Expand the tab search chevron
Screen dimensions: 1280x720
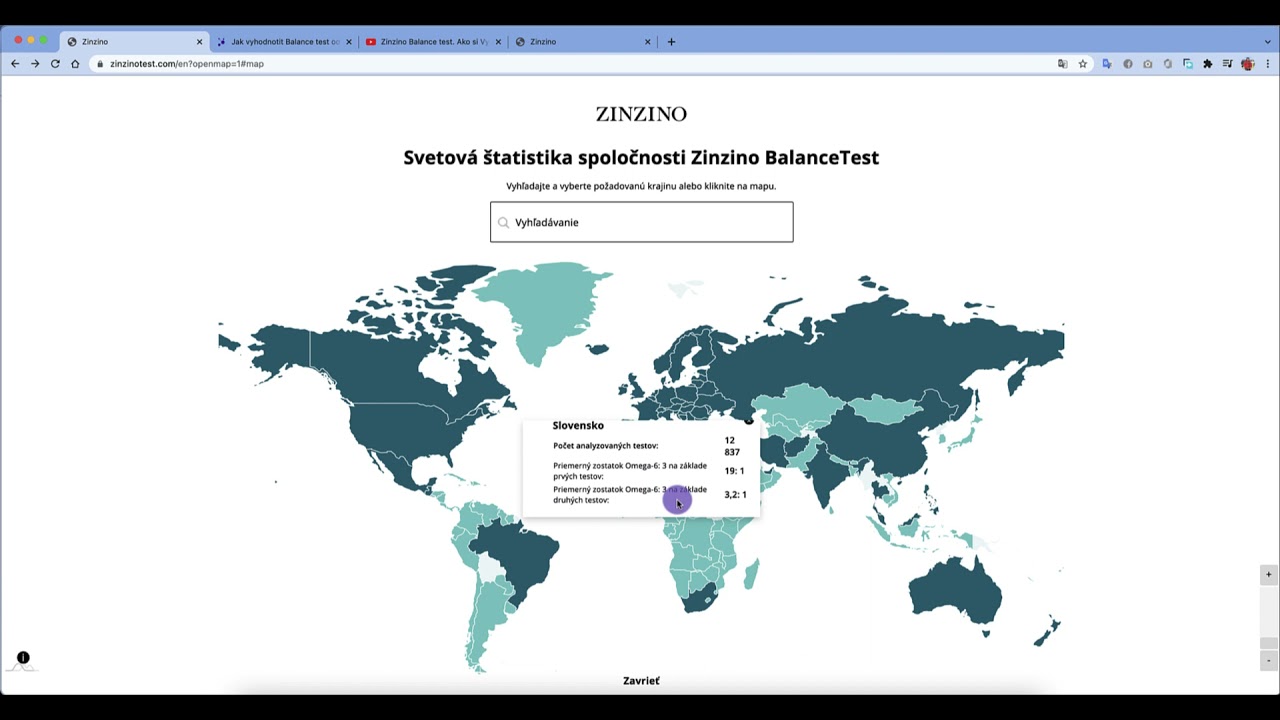(x=1268, y=42)
